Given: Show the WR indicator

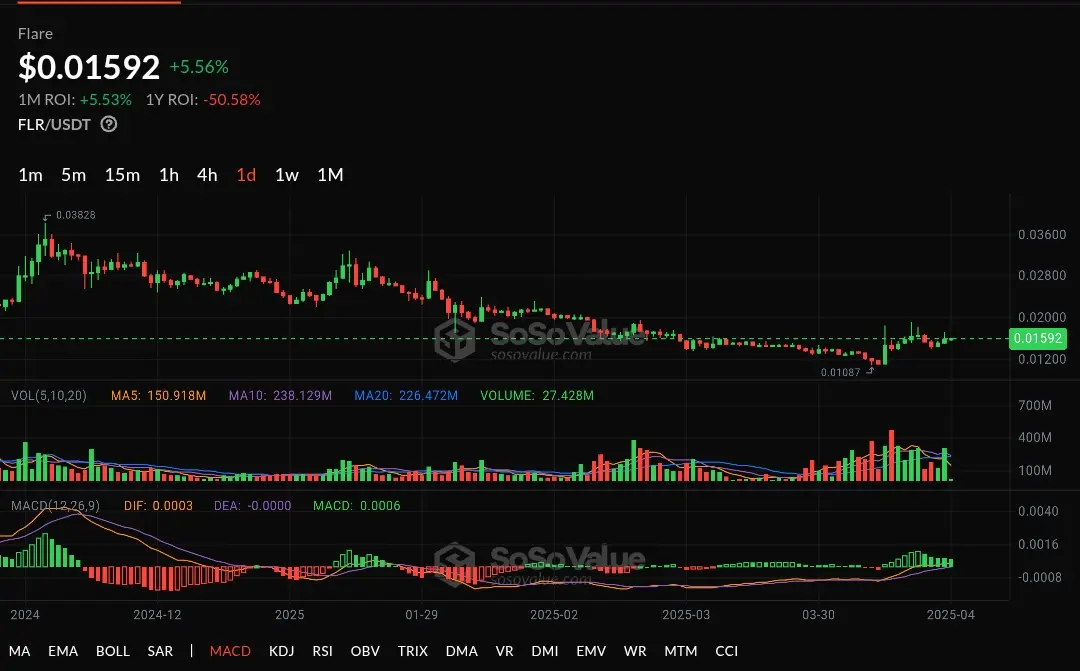Looking at the screenshot, I should pos(635,651).
